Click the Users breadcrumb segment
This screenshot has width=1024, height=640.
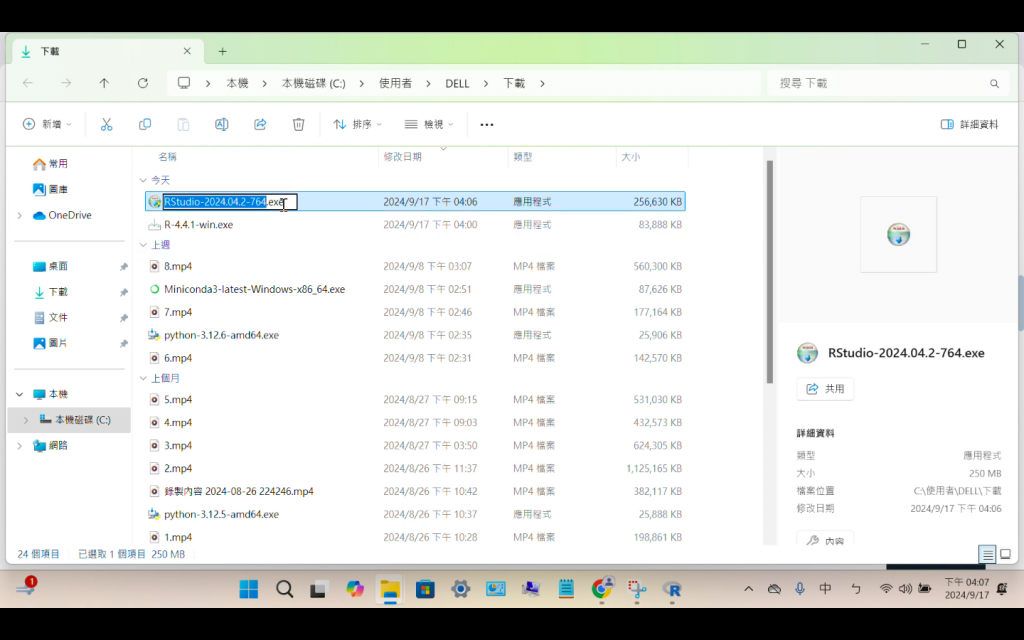(395, 84)
